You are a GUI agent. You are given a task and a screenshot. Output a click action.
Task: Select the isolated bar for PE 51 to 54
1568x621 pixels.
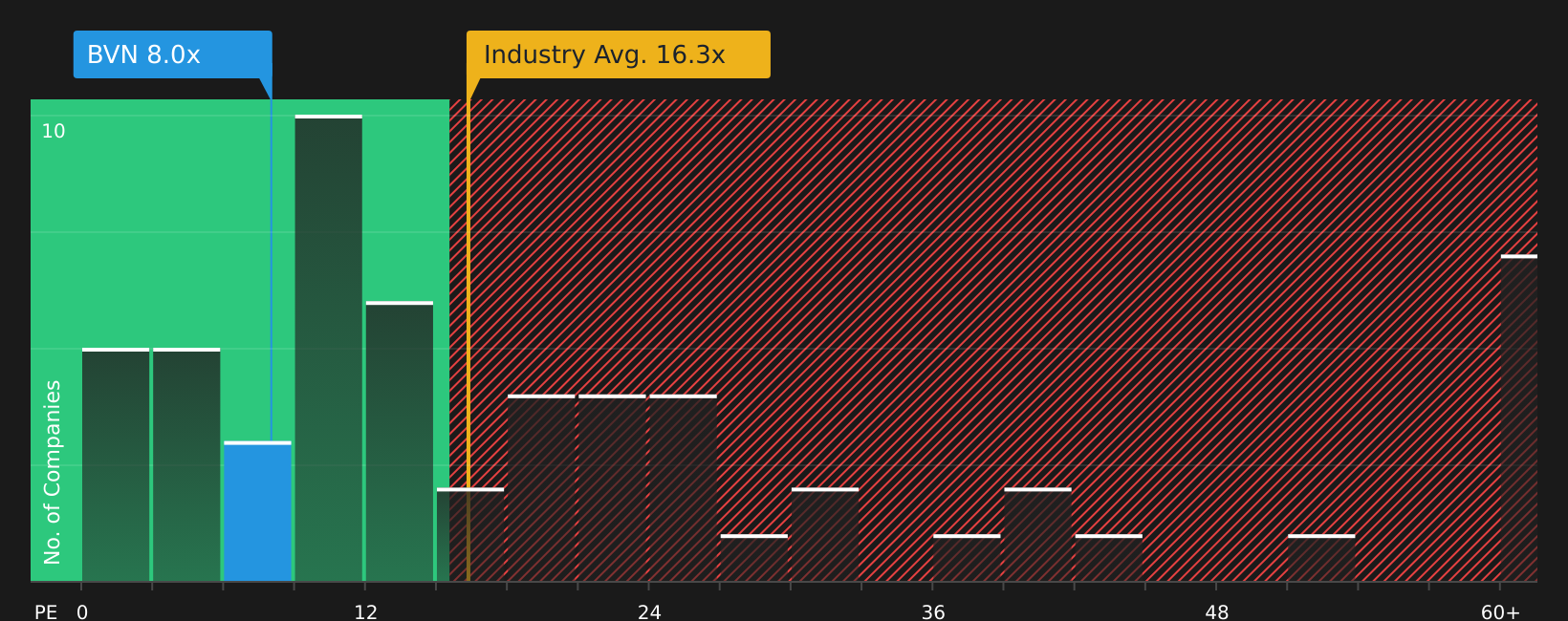1321,558
